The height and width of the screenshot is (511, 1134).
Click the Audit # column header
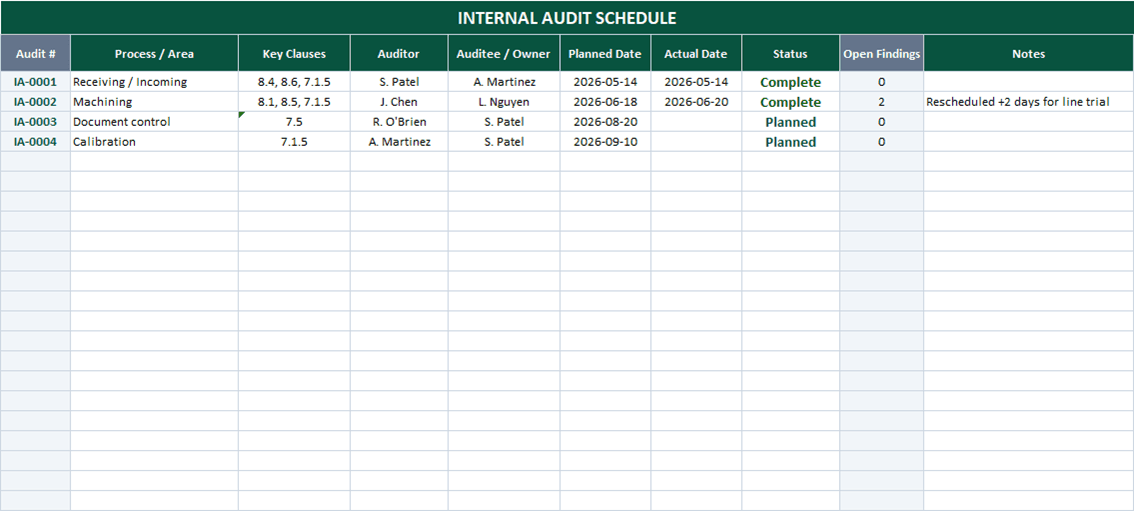[x=35, y=53]
